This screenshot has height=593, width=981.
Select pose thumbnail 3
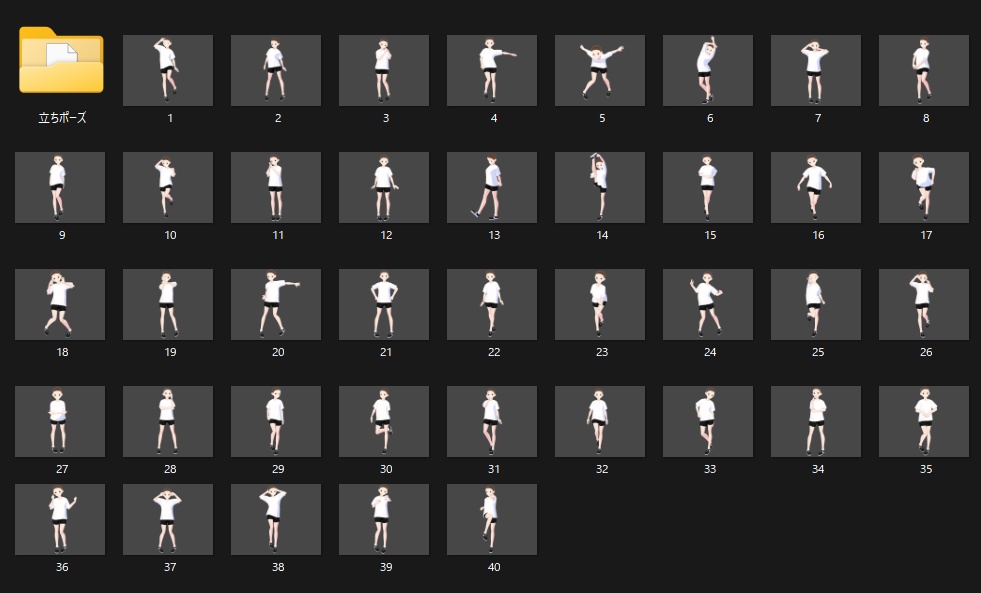click(x=384, y=70)
